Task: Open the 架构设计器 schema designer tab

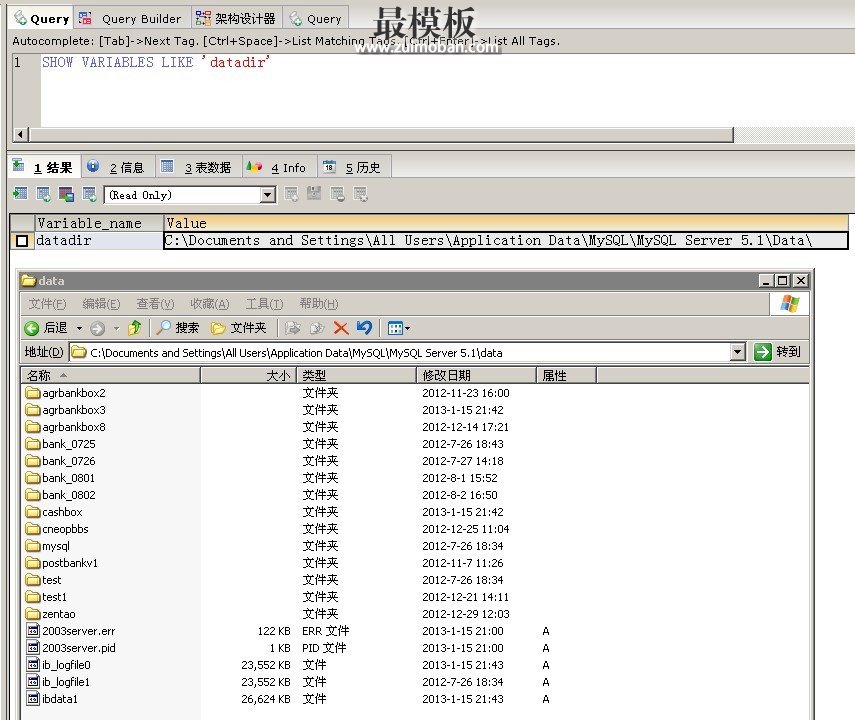Action: coord(236,19)
